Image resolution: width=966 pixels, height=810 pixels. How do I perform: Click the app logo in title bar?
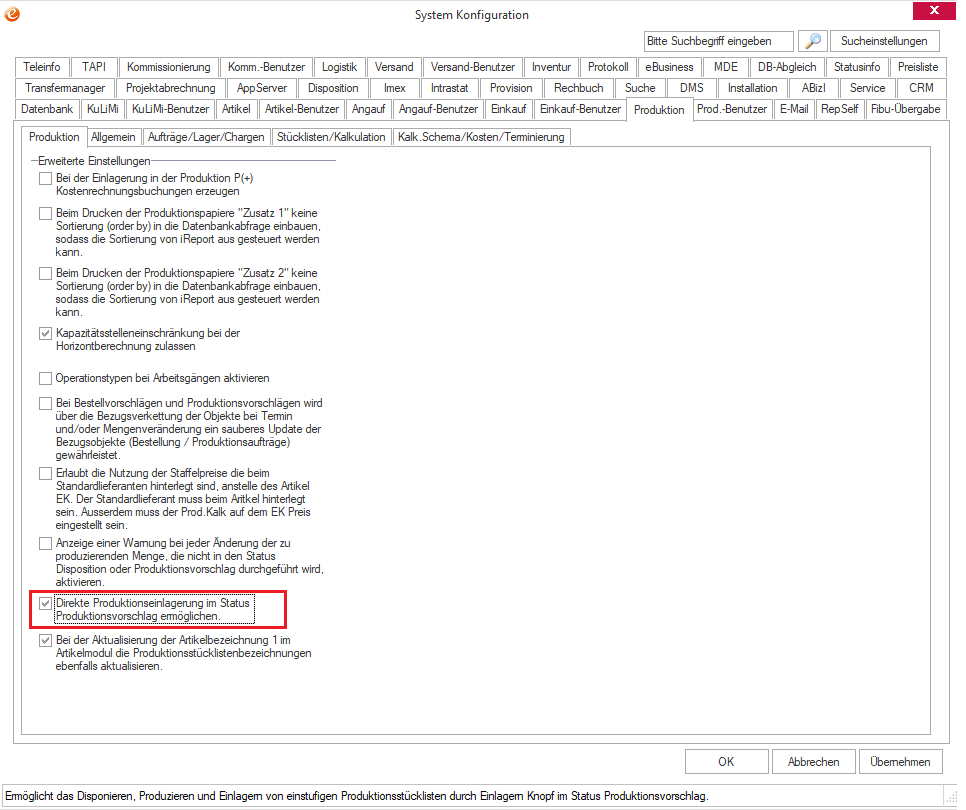(12, 13)
